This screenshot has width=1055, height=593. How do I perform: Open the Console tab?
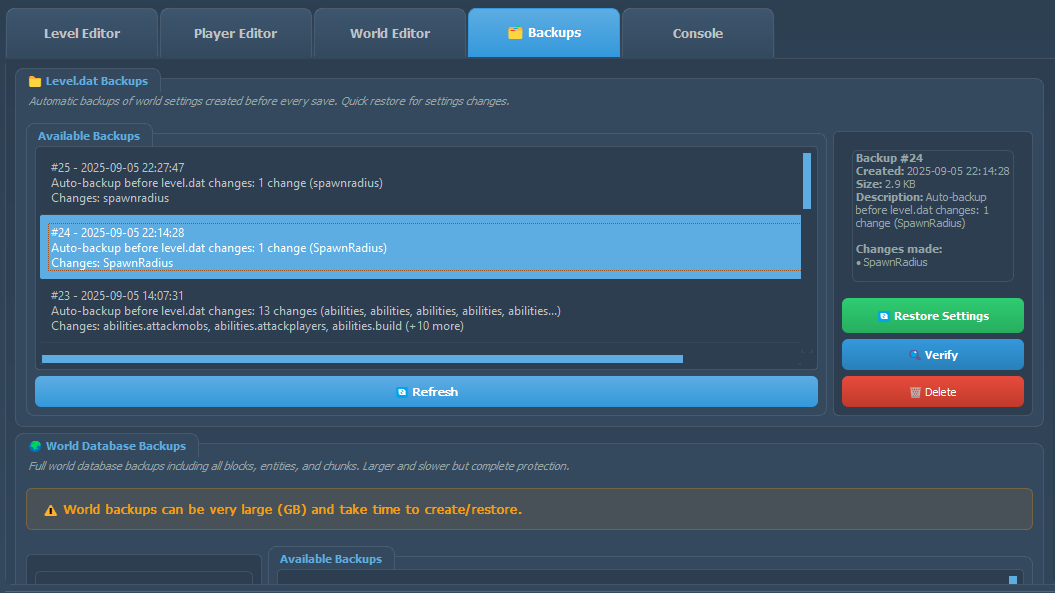pyautogui.click(x=697, y=34)
